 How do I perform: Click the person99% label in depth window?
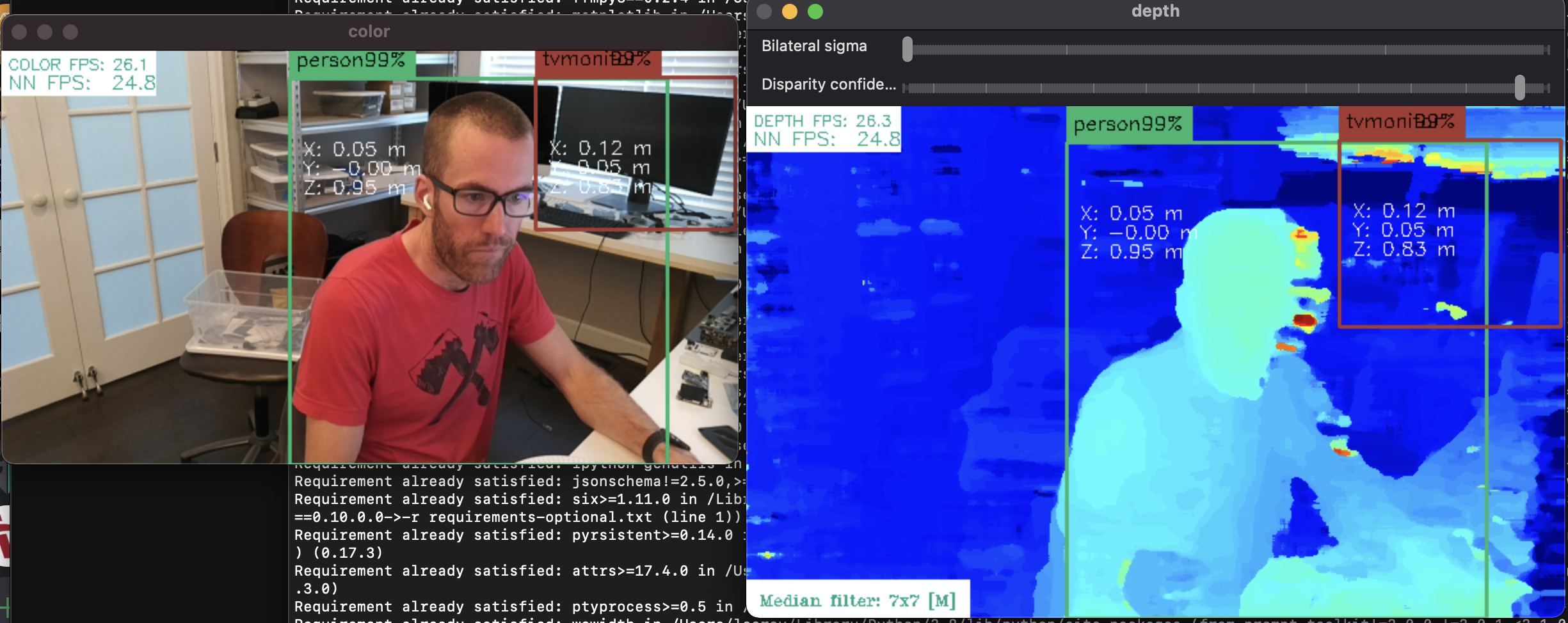1128,123
